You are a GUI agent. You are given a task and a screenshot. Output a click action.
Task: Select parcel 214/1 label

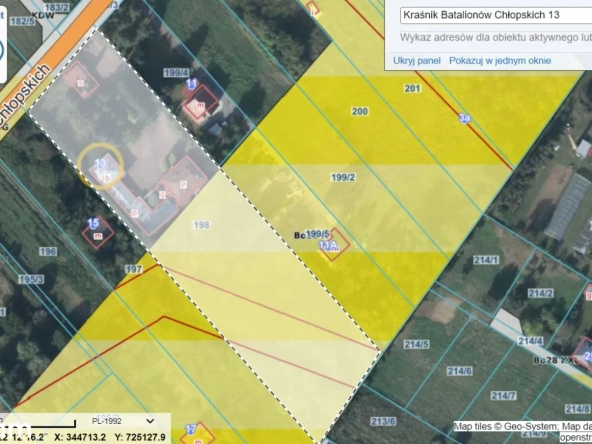click(x=486, y=260)
